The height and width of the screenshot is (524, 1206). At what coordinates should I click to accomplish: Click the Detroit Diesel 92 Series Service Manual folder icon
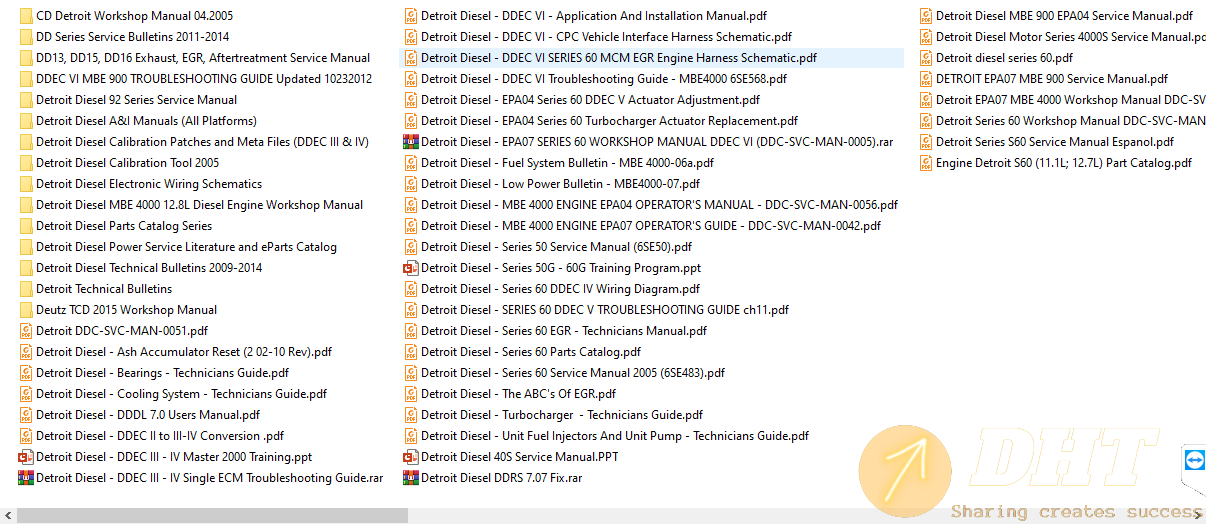pyautogui.click(x=26, y=100)
